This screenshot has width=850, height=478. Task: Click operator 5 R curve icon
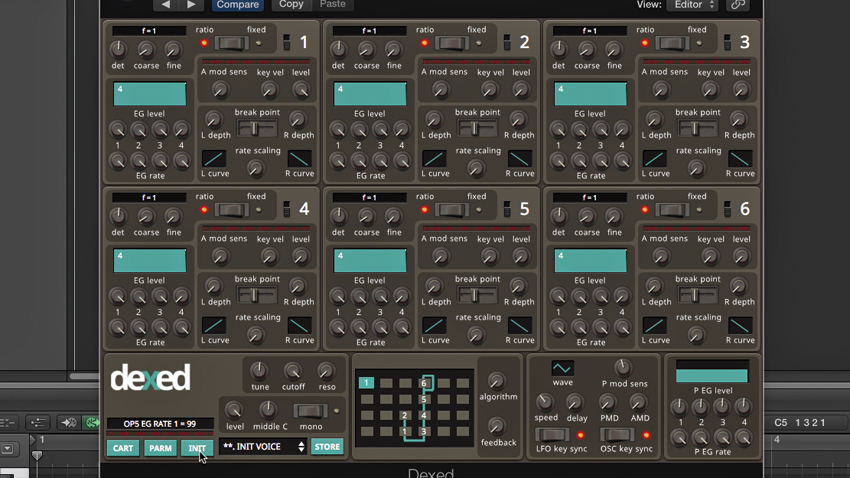(x=519, y=326)
